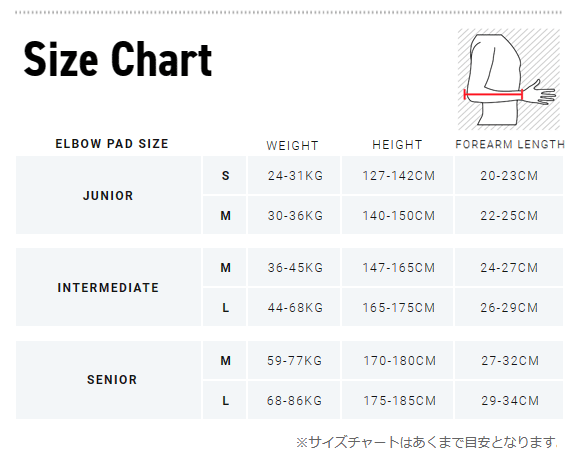Click Junior size S cell
Image resolution: width=580 pixels, height=460 pixels.
[x=225, y=175]
